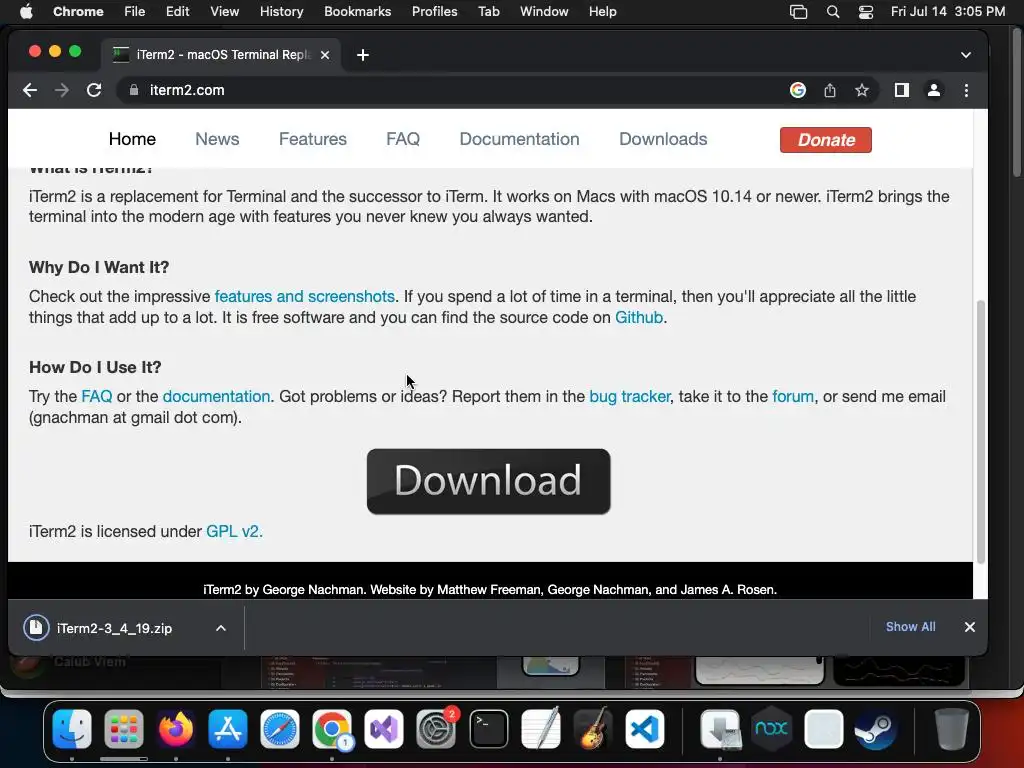This screenshot has width=1024, height=768.
Task: Open Visual Studio Code from Dock
Action: tap(645, 729)
